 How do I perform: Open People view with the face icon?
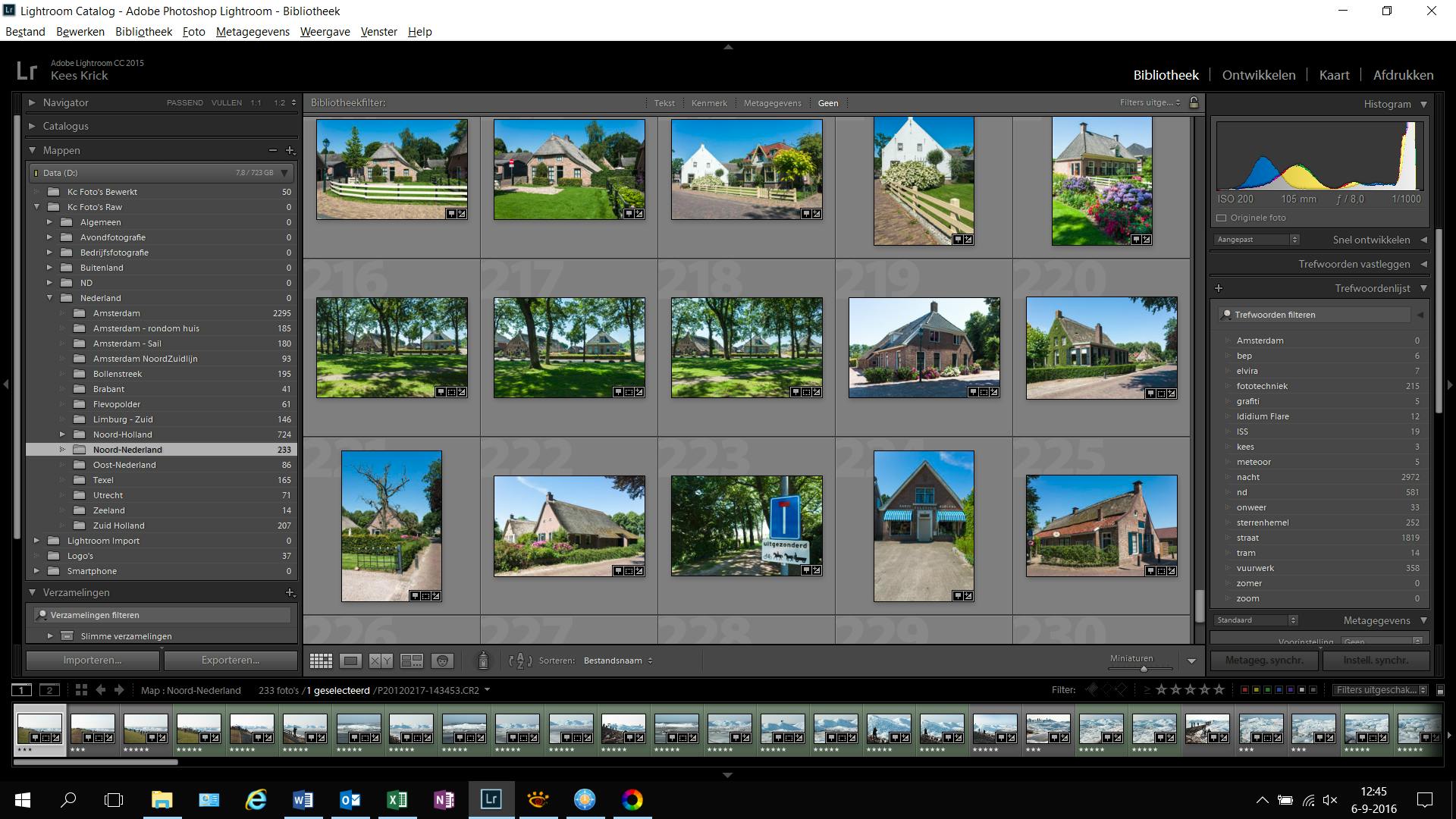(x=441, y=661)
